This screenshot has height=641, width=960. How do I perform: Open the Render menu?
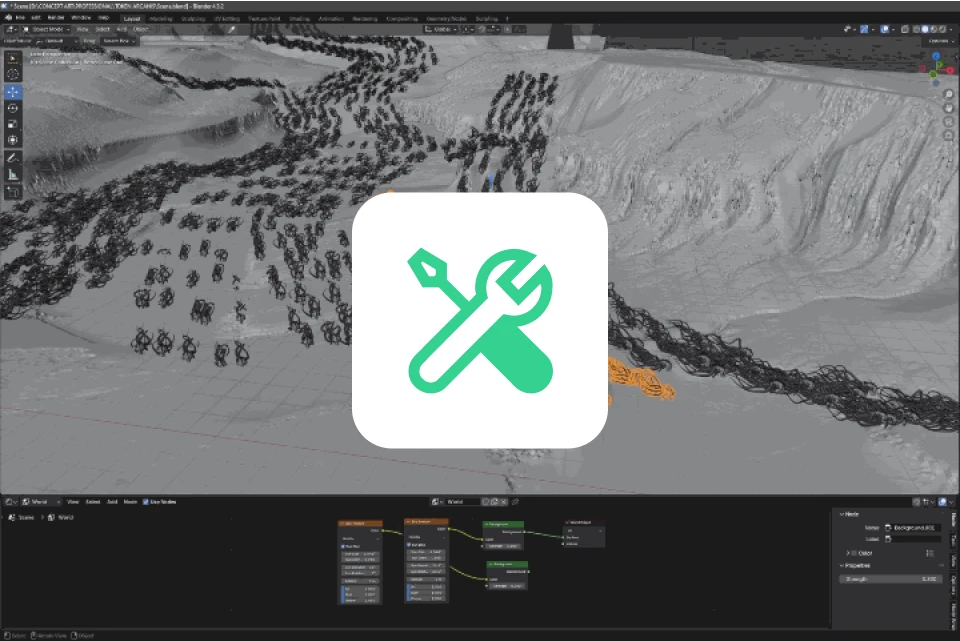[x=56, y=18]
